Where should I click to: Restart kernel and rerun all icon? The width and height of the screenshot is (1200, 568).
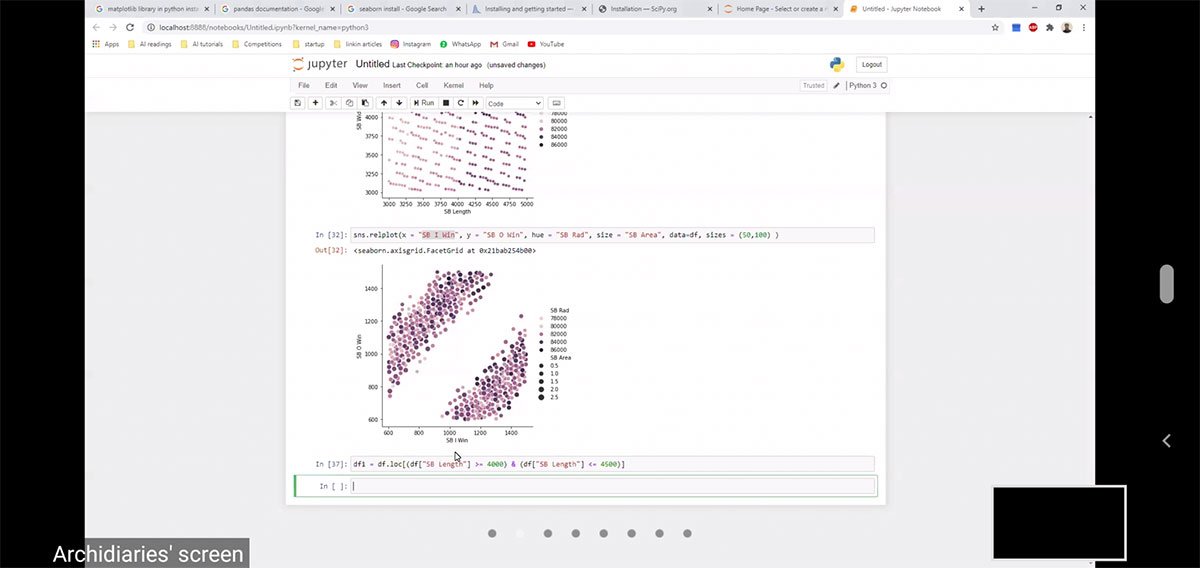(476, 103)
